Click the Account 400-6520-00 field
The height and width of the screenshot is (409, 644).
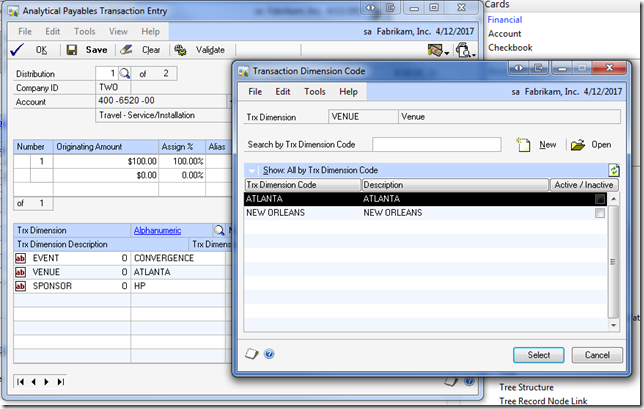click(x=162, y=101)
